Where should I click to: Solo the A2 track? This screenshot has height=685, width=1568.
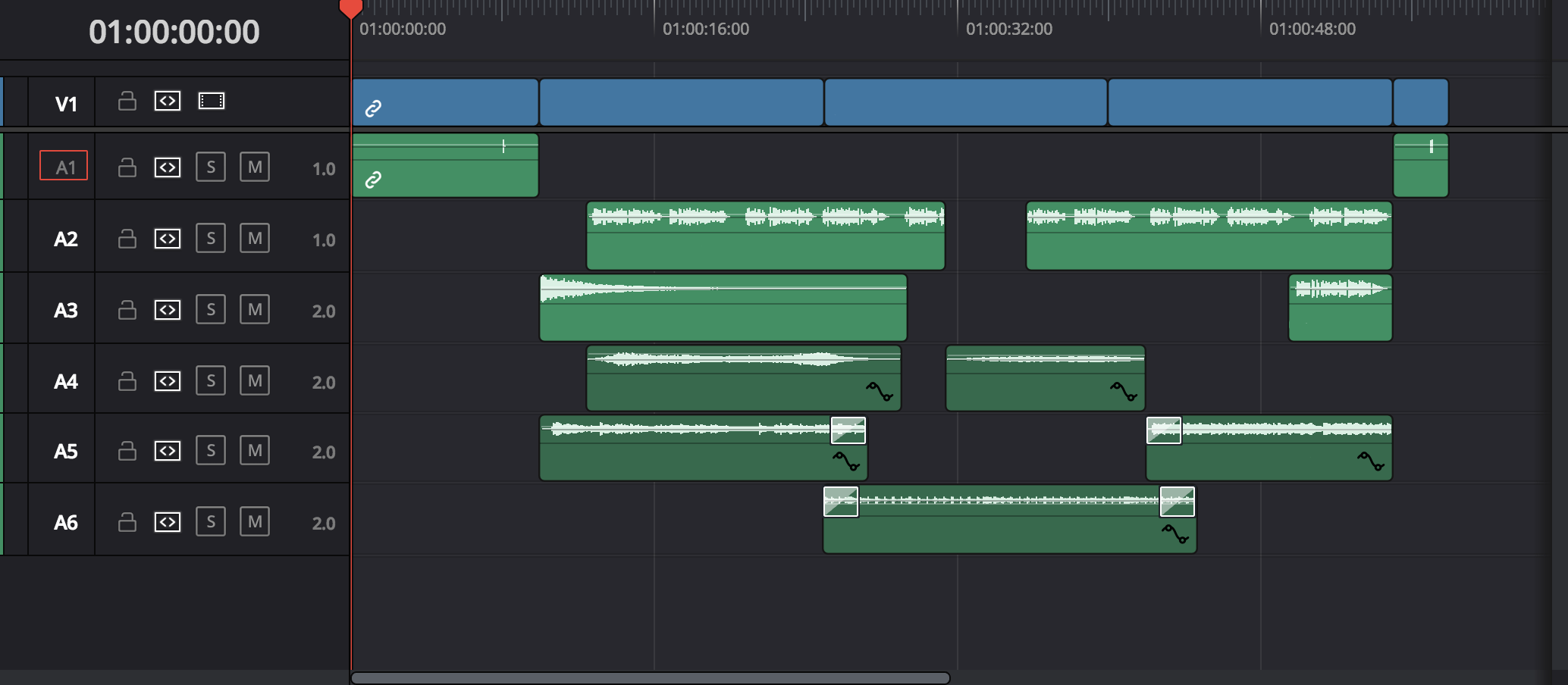pyautogui.click(x=211, y=238)
